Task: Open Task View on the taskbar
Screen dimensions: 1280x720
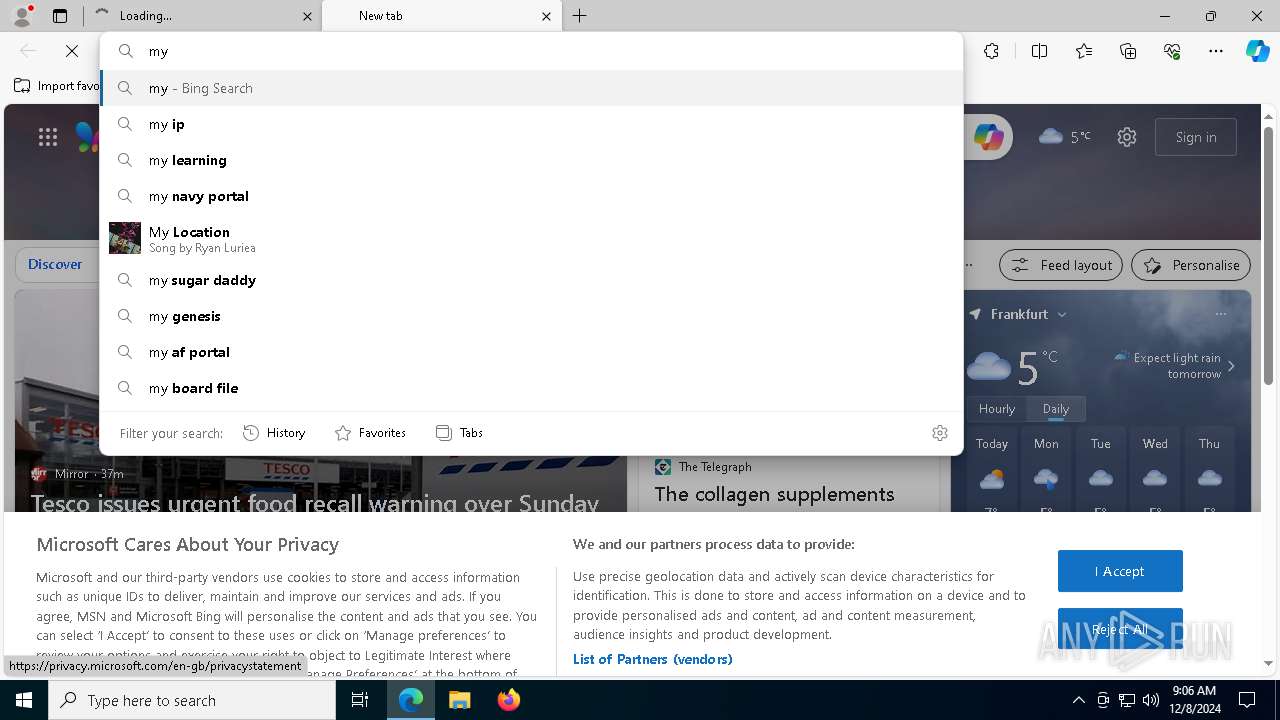Action: point(360,700)
